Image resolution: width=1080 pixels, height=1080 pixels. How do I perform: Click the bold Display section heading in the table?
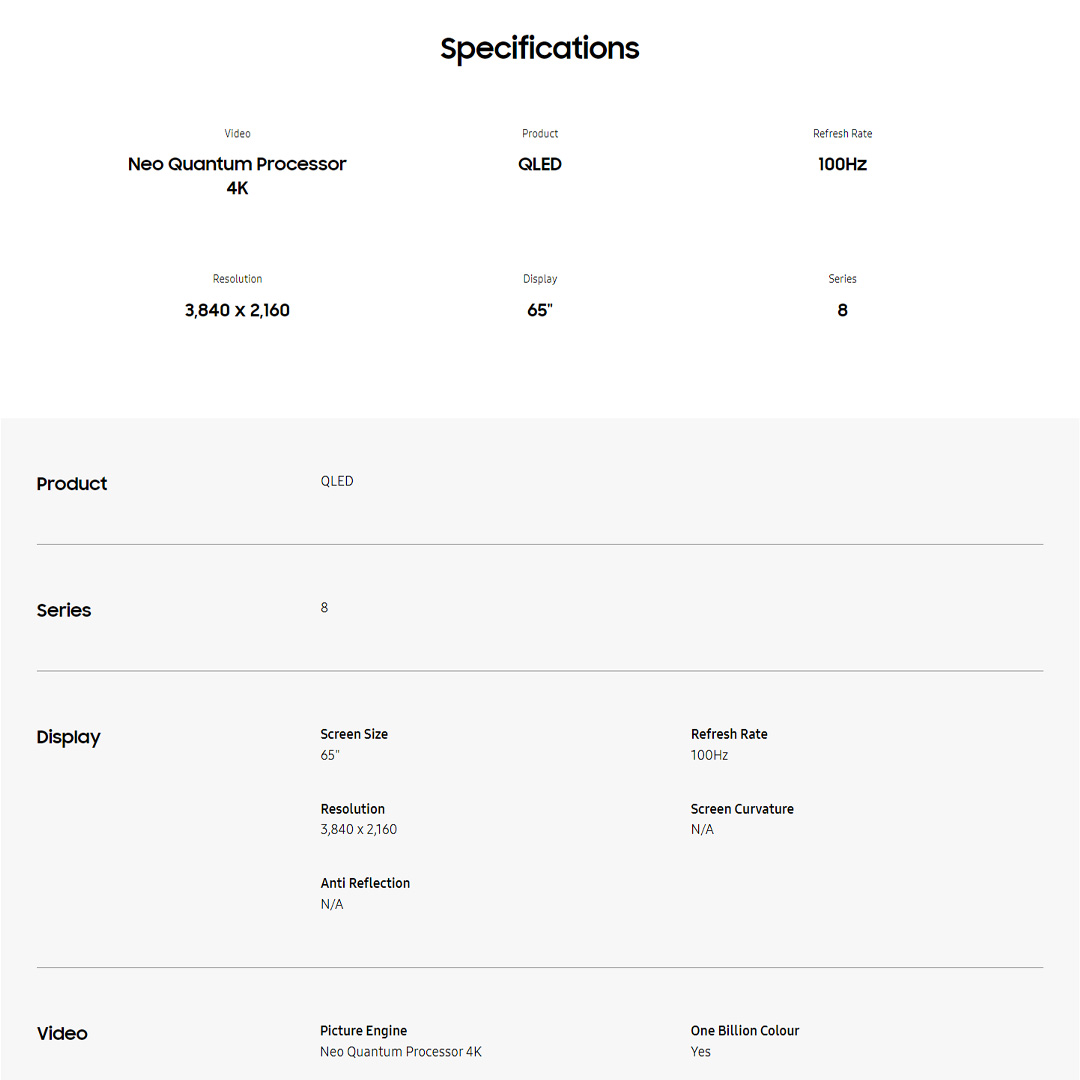pos(69,737)
